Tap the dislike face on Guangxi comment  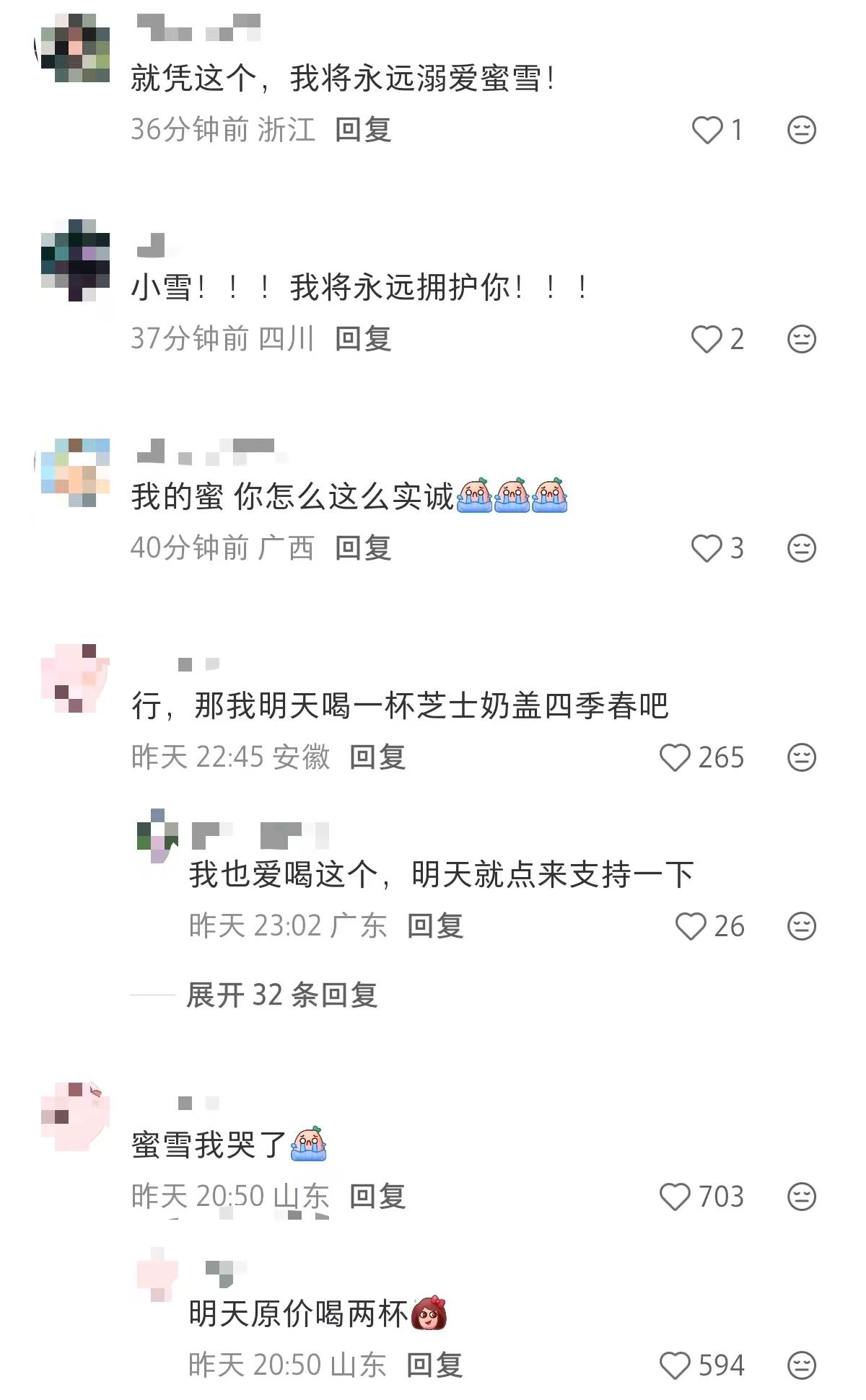[801, 548]
